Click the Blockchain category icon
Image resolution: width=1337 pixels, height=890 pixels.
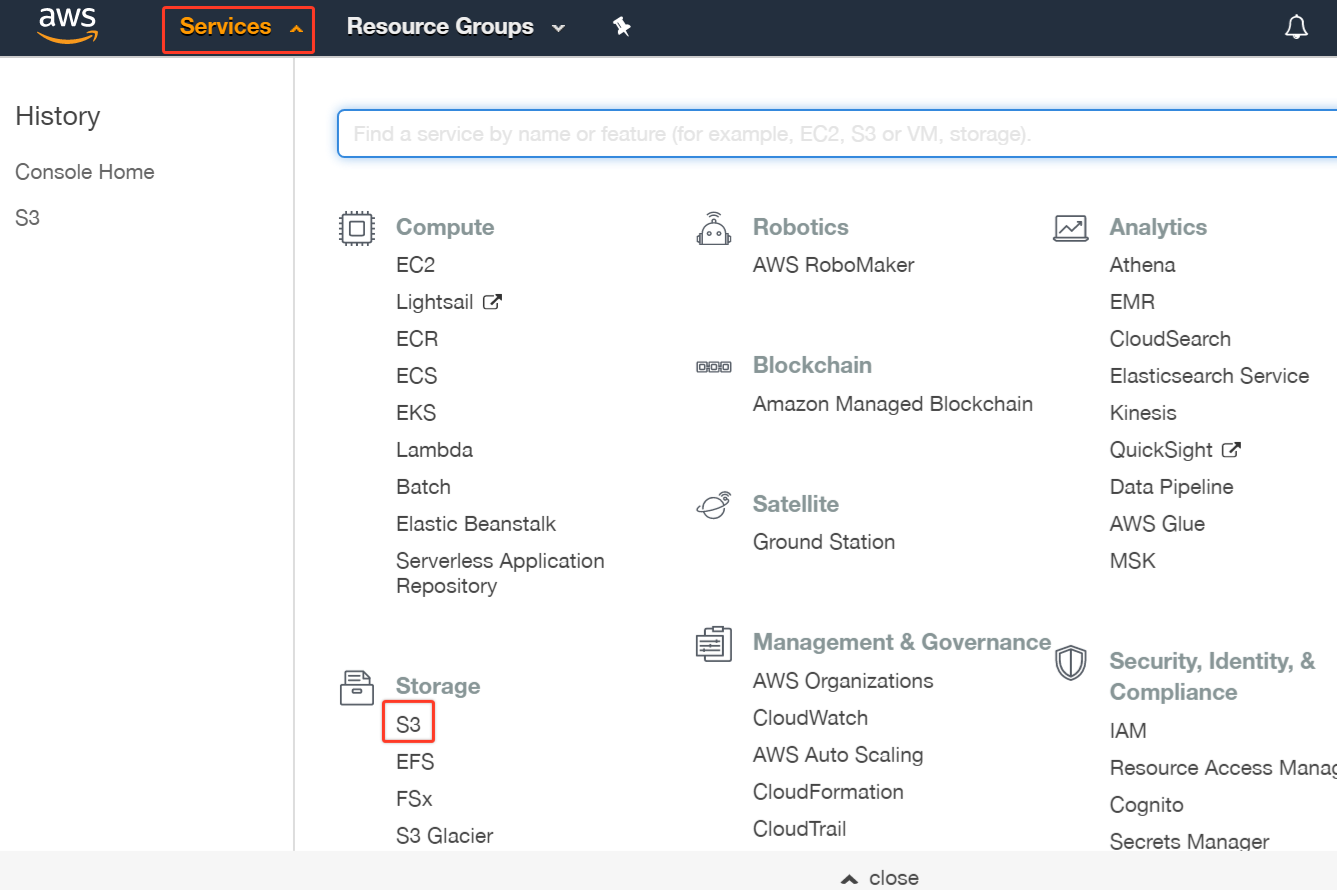[x=713, y=367]
